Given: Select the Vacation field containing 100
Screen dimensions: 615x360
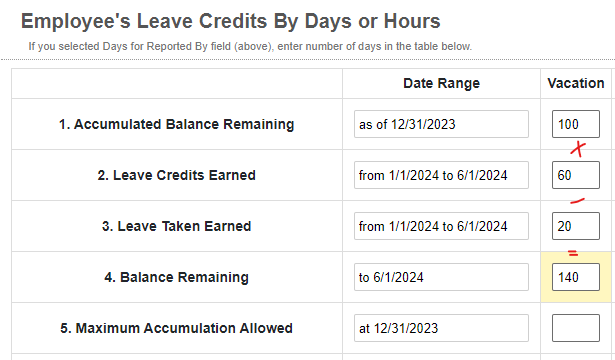Looking at the screenshot, I should pos(576,124).
